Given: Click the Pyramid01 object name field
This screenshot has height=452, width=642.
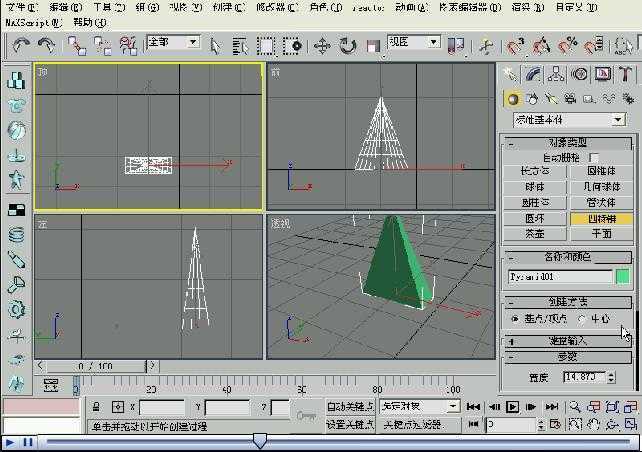Looking at the screenshot, I should [x=560, y=277].
